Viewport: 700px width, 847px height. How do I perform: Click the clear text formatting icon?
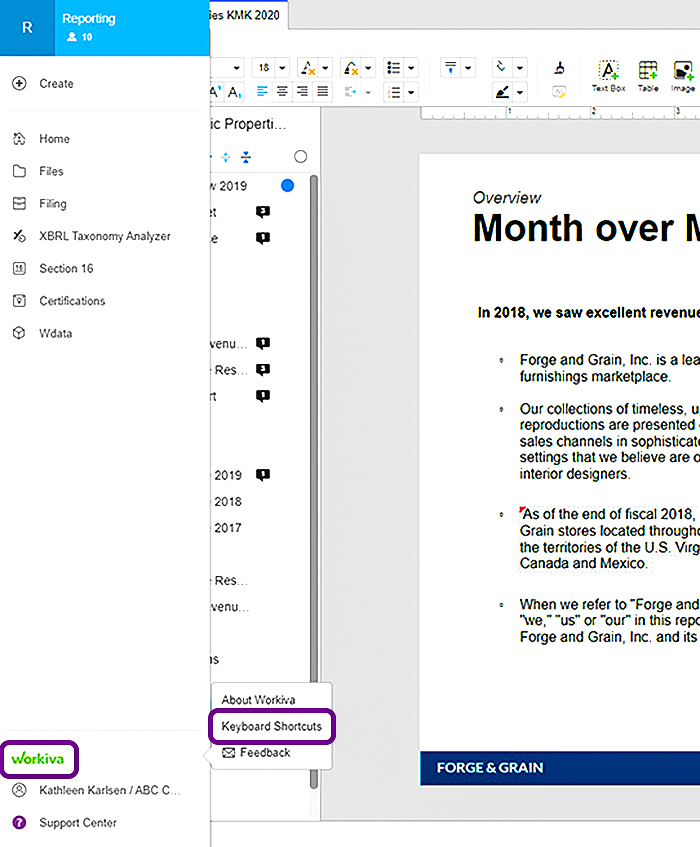308,68
